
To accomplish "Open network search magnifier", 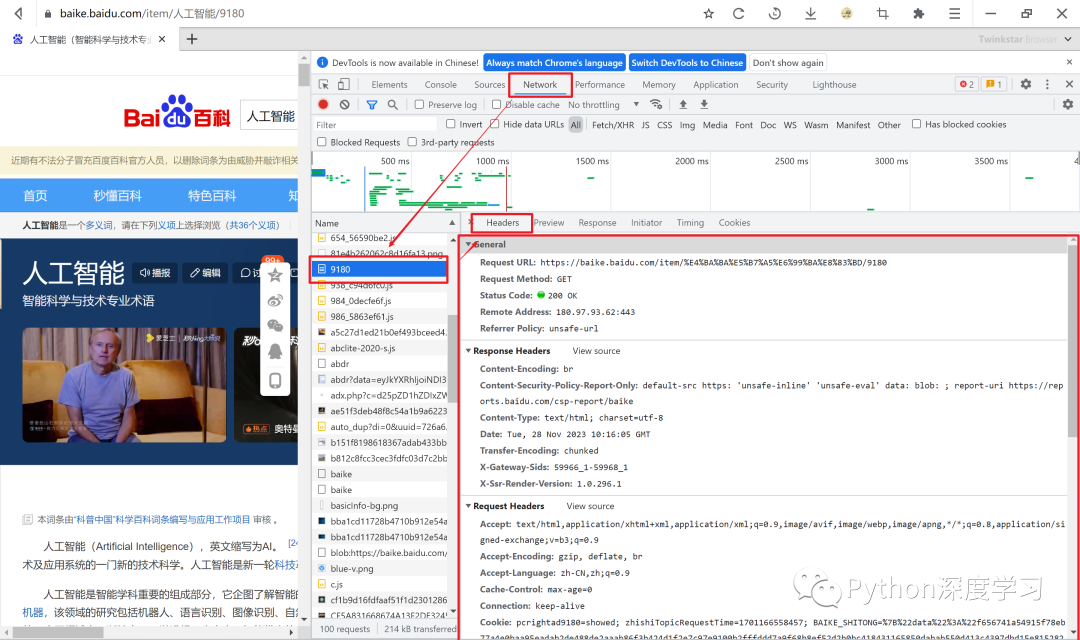I will tap(393, 105).
